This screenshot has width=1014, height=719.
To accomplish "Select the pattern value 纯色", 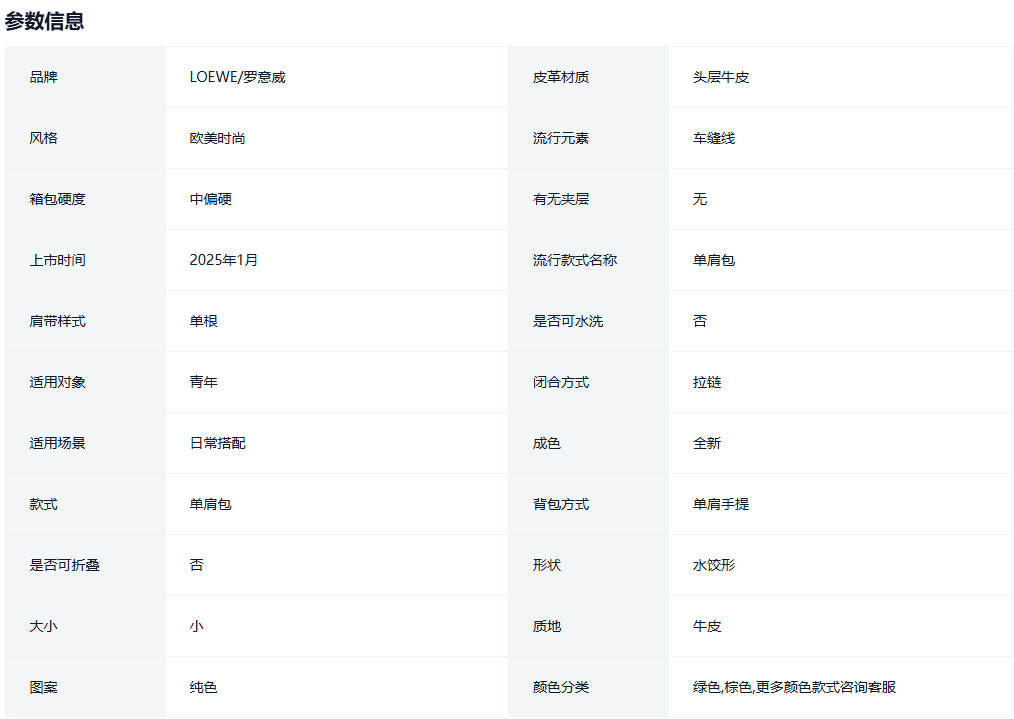I will click(203, 687).
